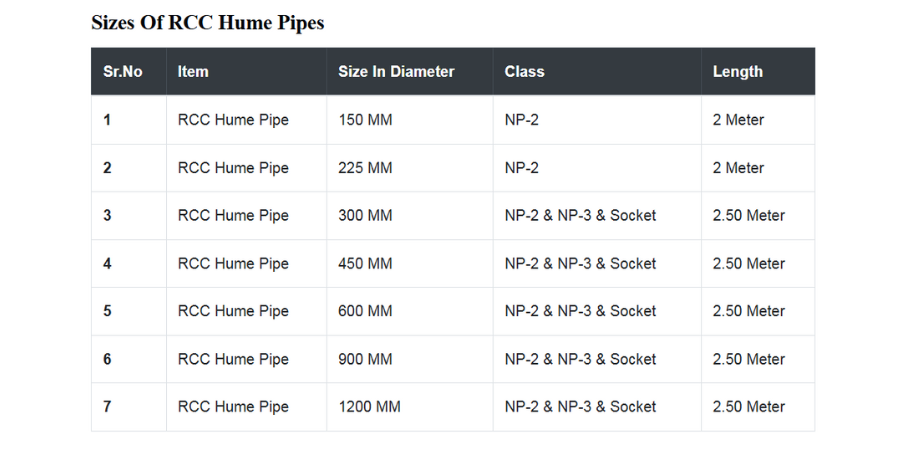Click the serial number 4 cell
The height and width of the screenshot is (450, 900).
(x=129, y=263)
